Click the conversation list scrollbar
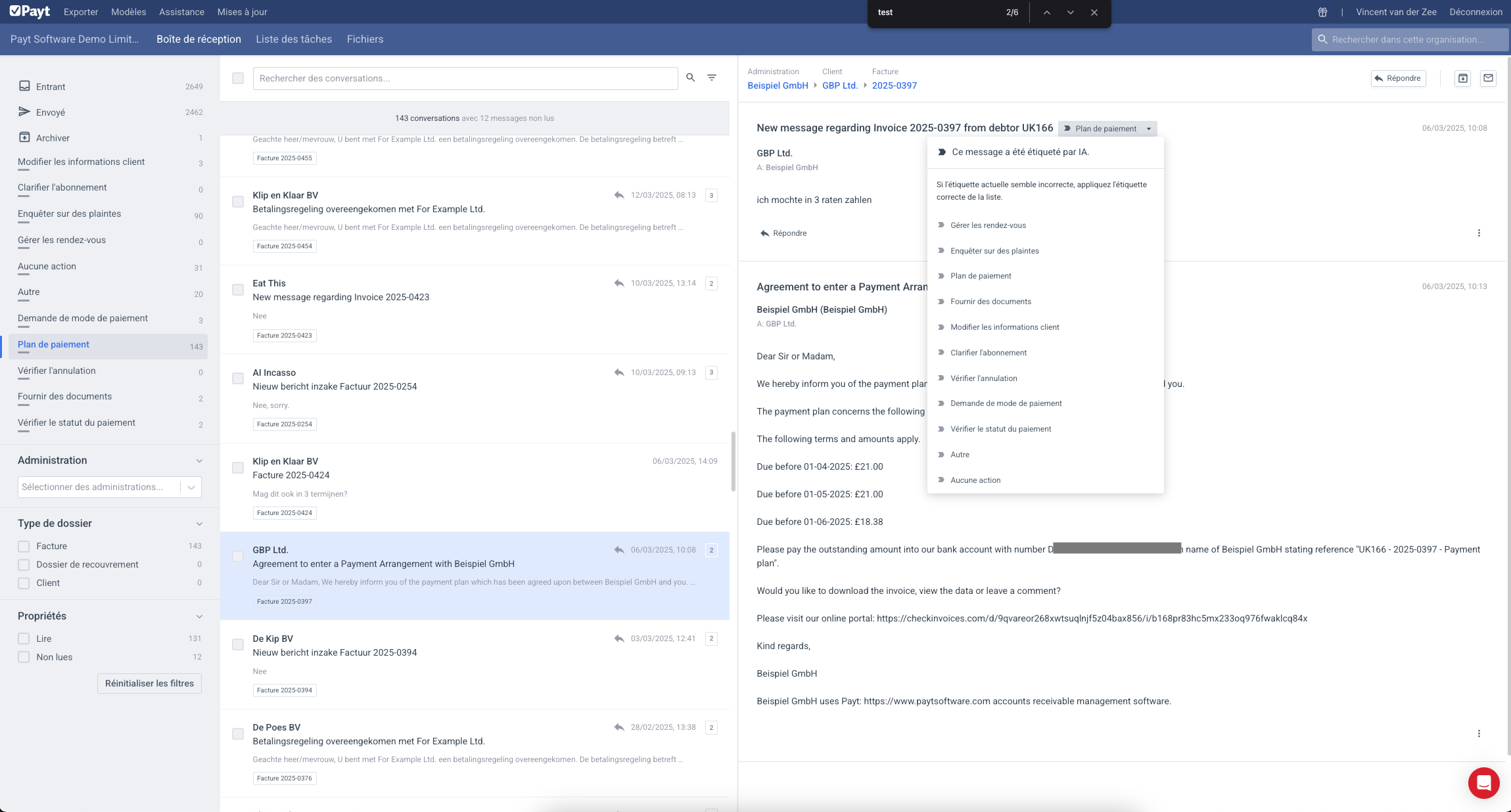This screenshot has width=1511, height=812. 733,461
